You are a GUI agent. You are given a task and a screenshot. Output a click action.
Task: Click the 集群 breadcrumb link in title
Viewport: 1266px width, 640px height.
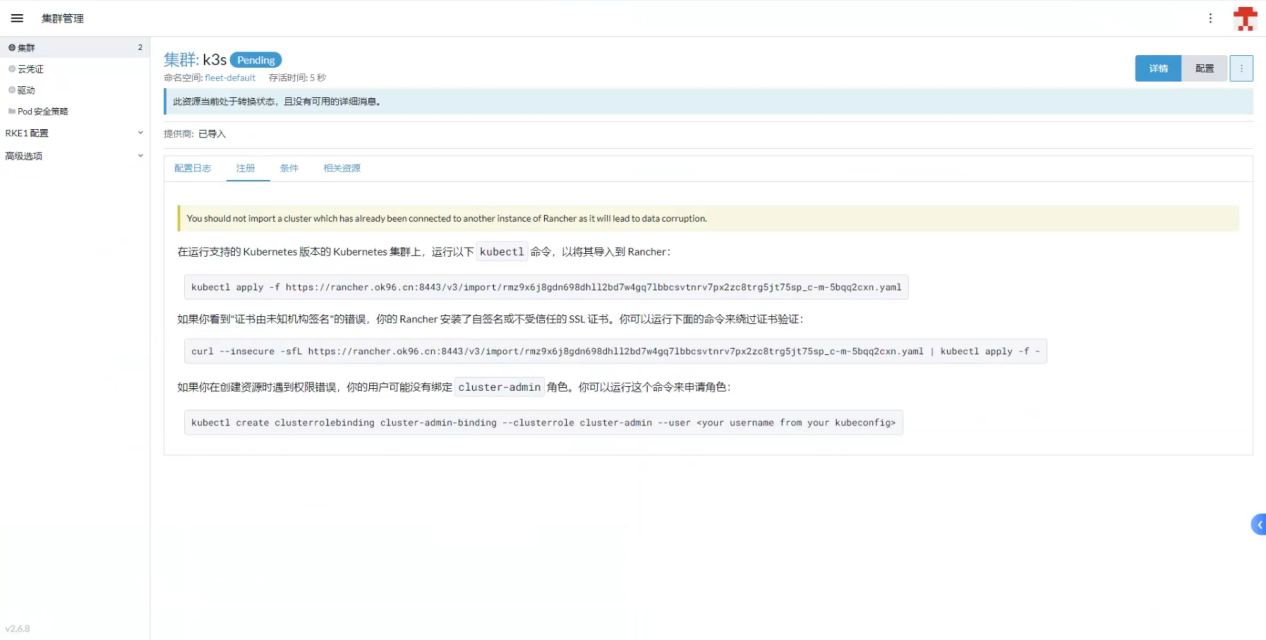(180, 60)
